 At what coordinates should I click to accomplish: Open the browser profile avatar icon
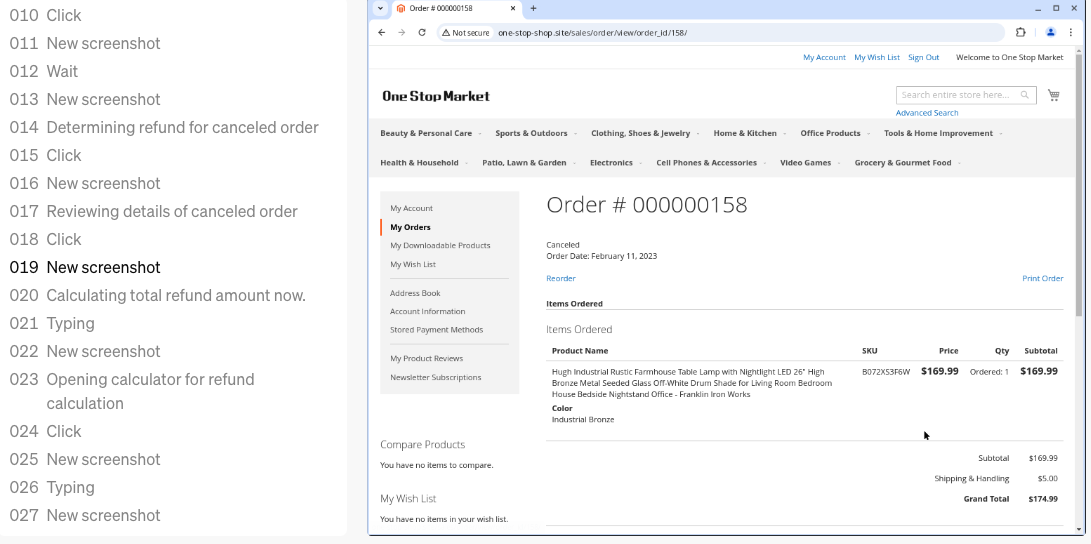(1051, 33)
